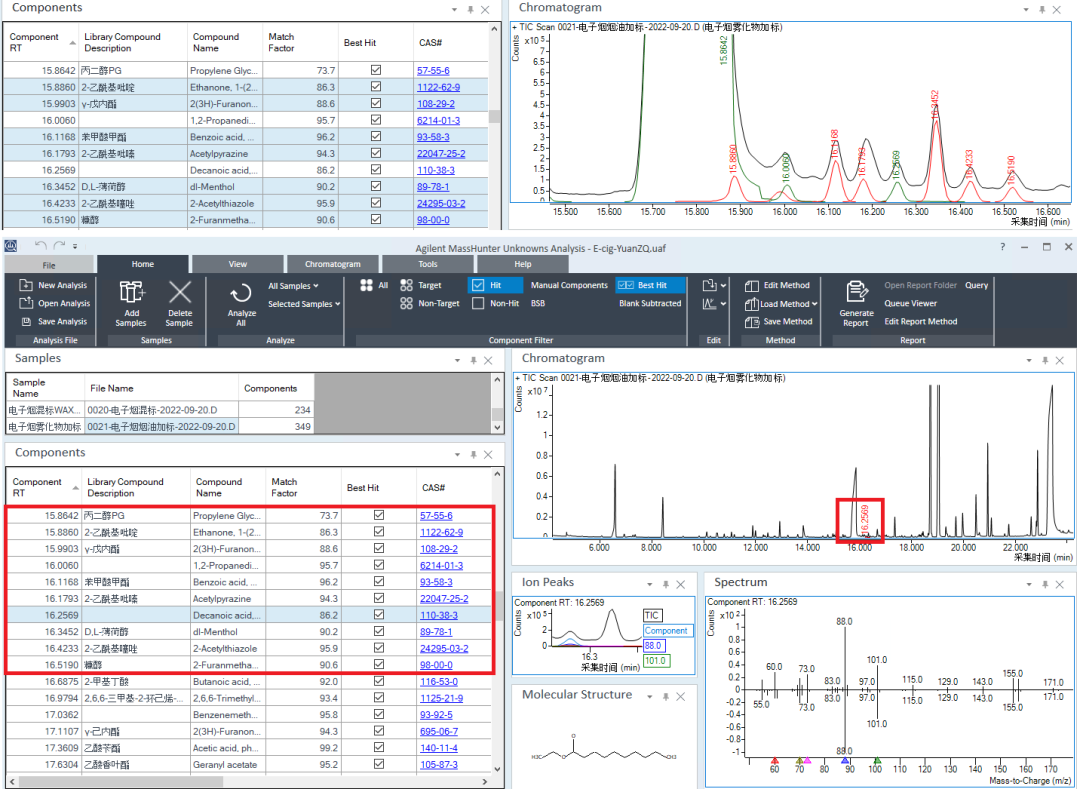The image size is (1080, 789).
Task: Click the Redo arrow in the title bar
Action: 59,246
